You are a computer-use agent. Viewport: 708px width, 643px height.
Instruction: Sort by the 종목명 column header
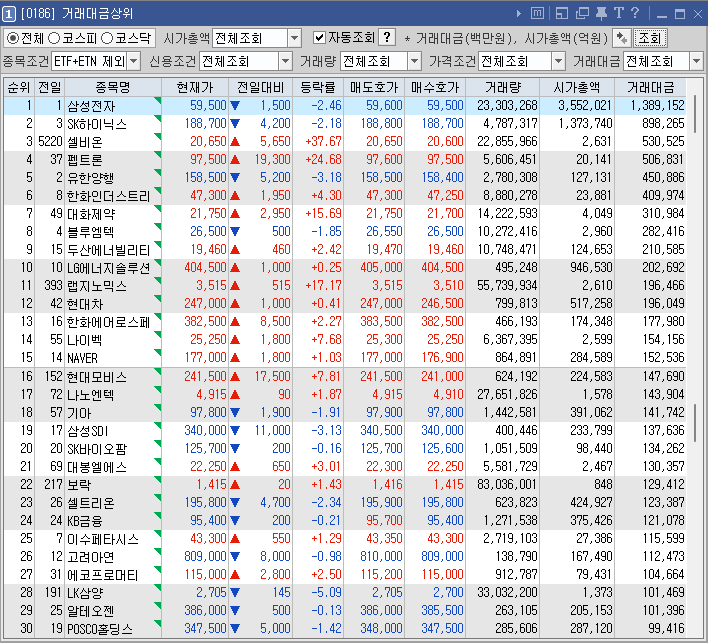tap(113, 87)
